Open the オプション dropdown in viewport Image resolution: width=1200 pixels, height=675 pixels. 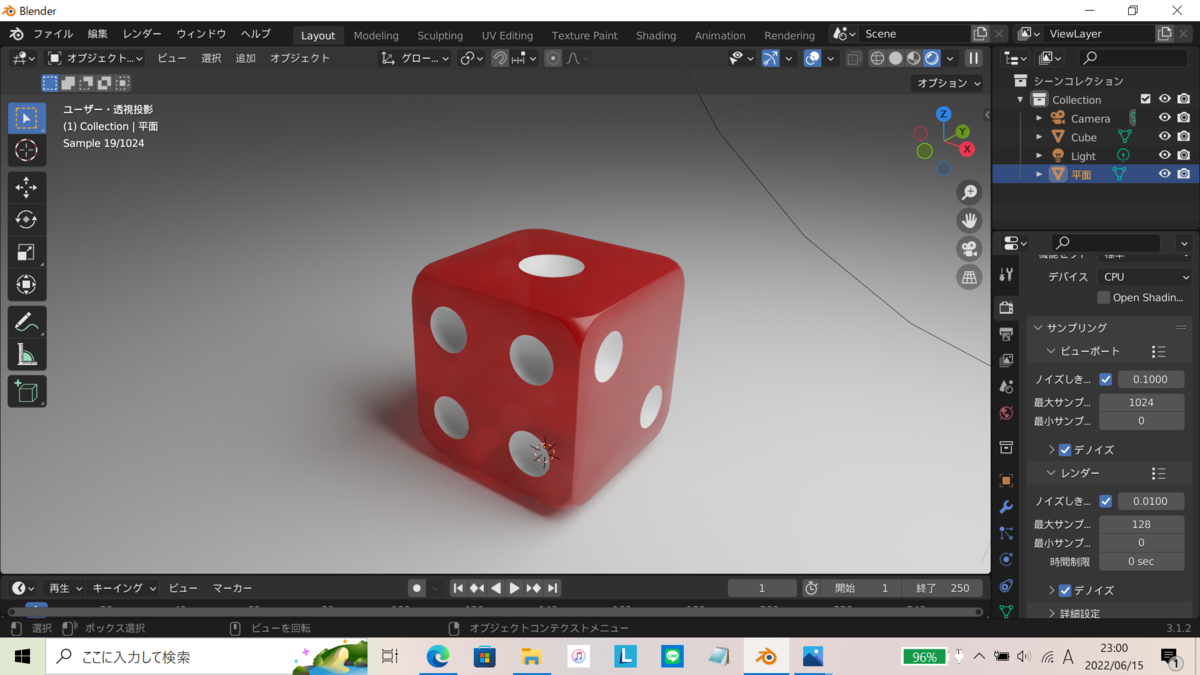pyautogui.click(x=948, y=83)
